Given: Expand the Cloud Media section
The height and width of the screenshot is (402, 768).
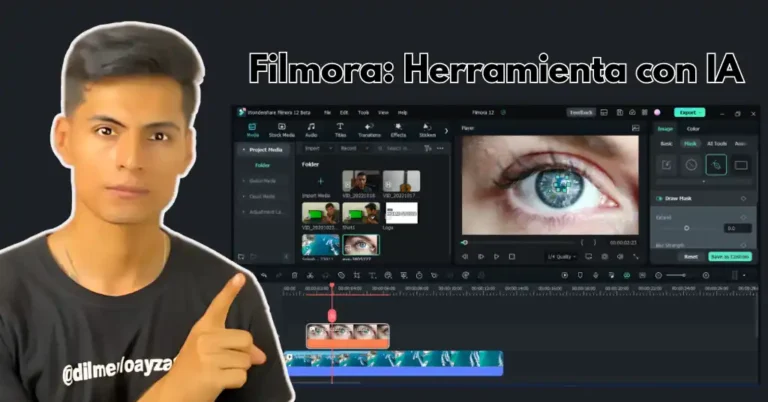Looking at the screenshot, I should (244, 197).
